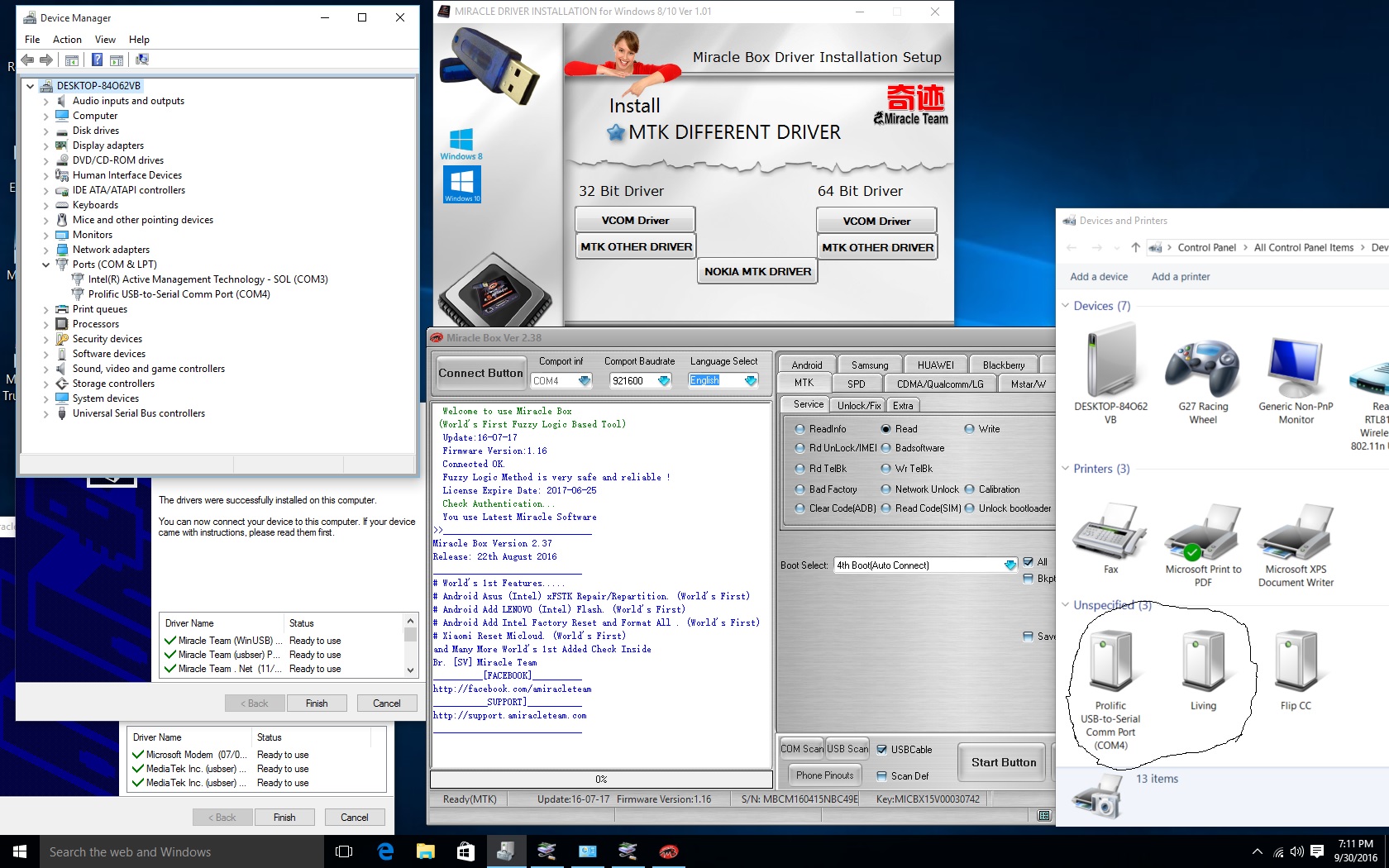Click the NOKIA MTK DRIVER button
Image resolution: width=1389 pixels, height=868 pixels.
click(757, 271)
